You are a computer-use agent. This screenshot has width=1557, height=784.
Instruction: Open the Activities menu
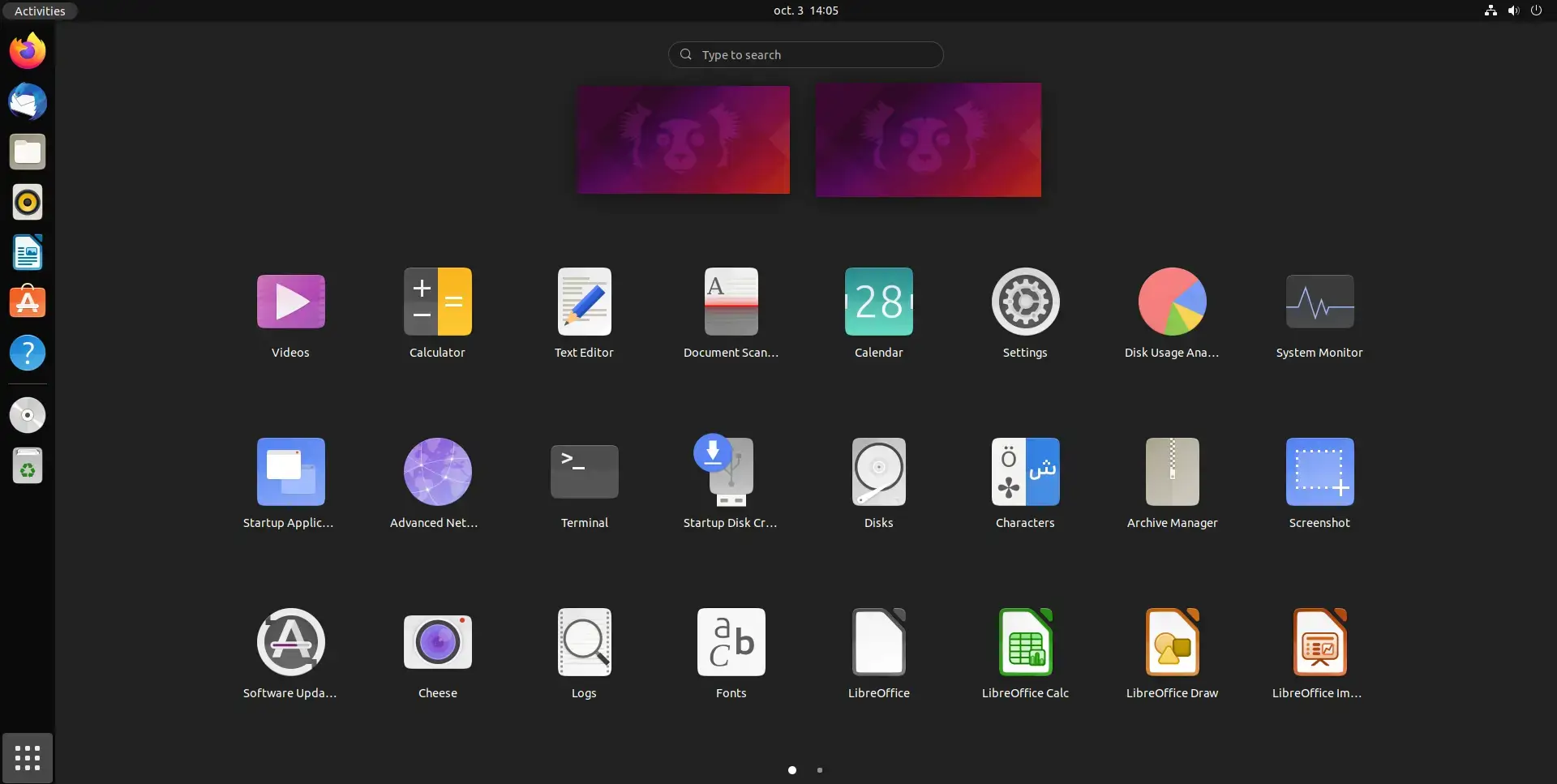pos(40,11)
